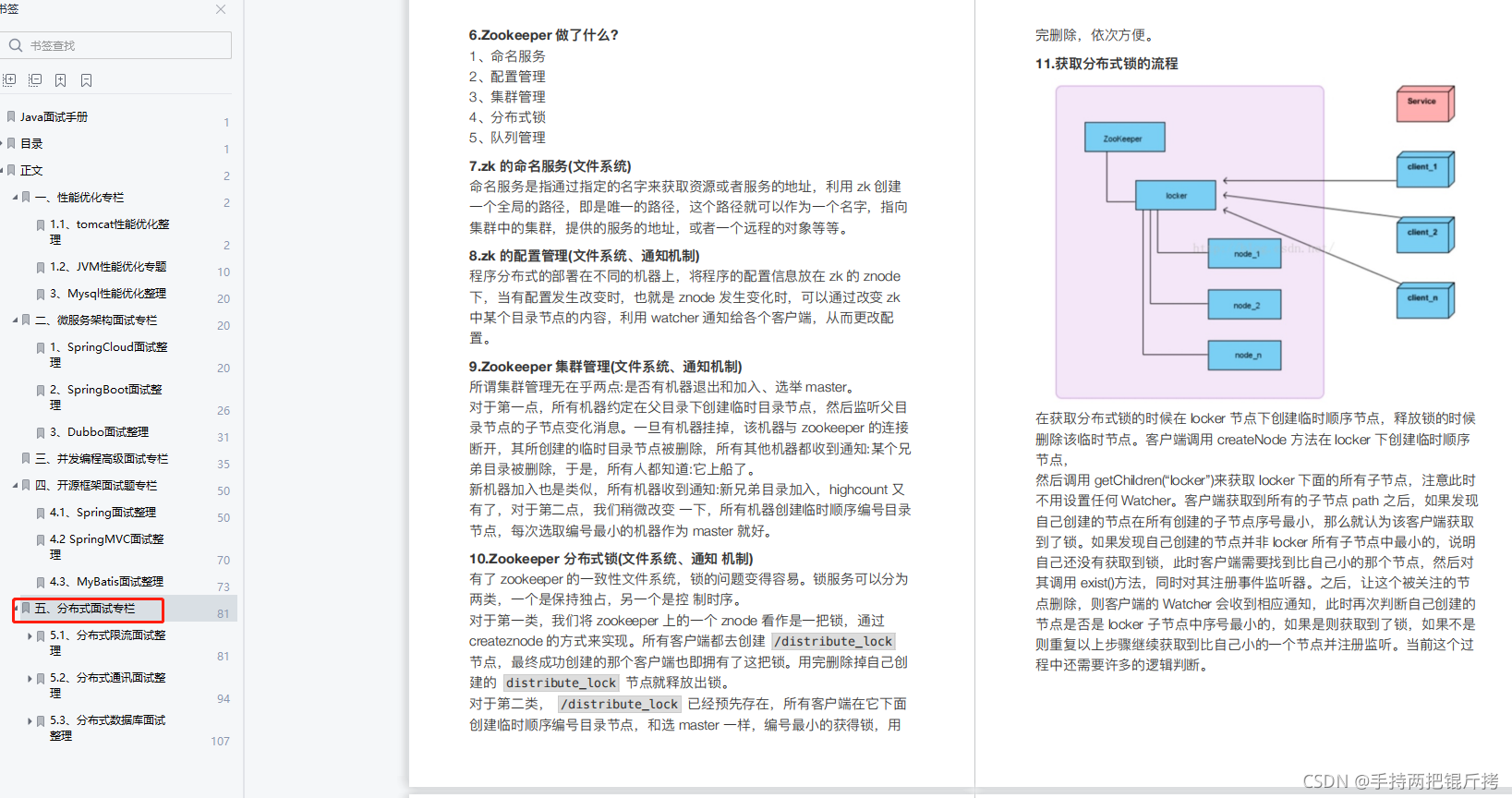Click heading 10.Zookeeper 分布式锁
This screenshot has width=1512, height=798.
611,559
